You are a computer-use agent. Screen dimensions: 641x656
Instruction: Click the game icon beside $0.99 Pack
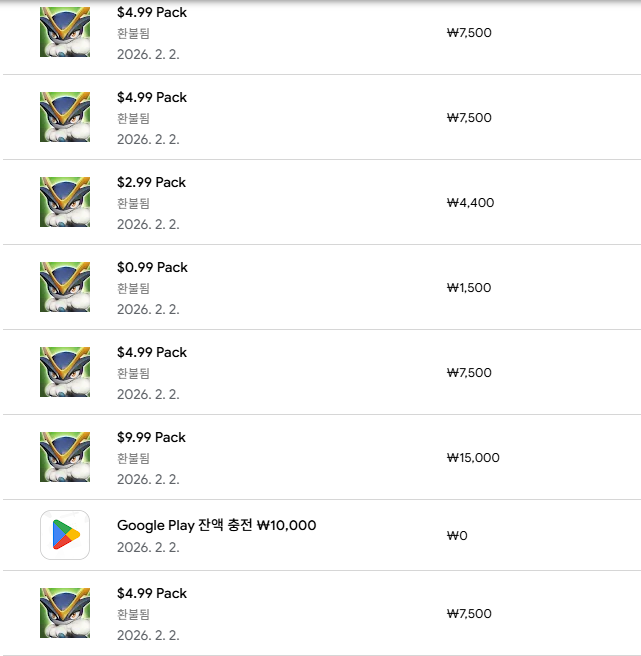tap(65, 287)
